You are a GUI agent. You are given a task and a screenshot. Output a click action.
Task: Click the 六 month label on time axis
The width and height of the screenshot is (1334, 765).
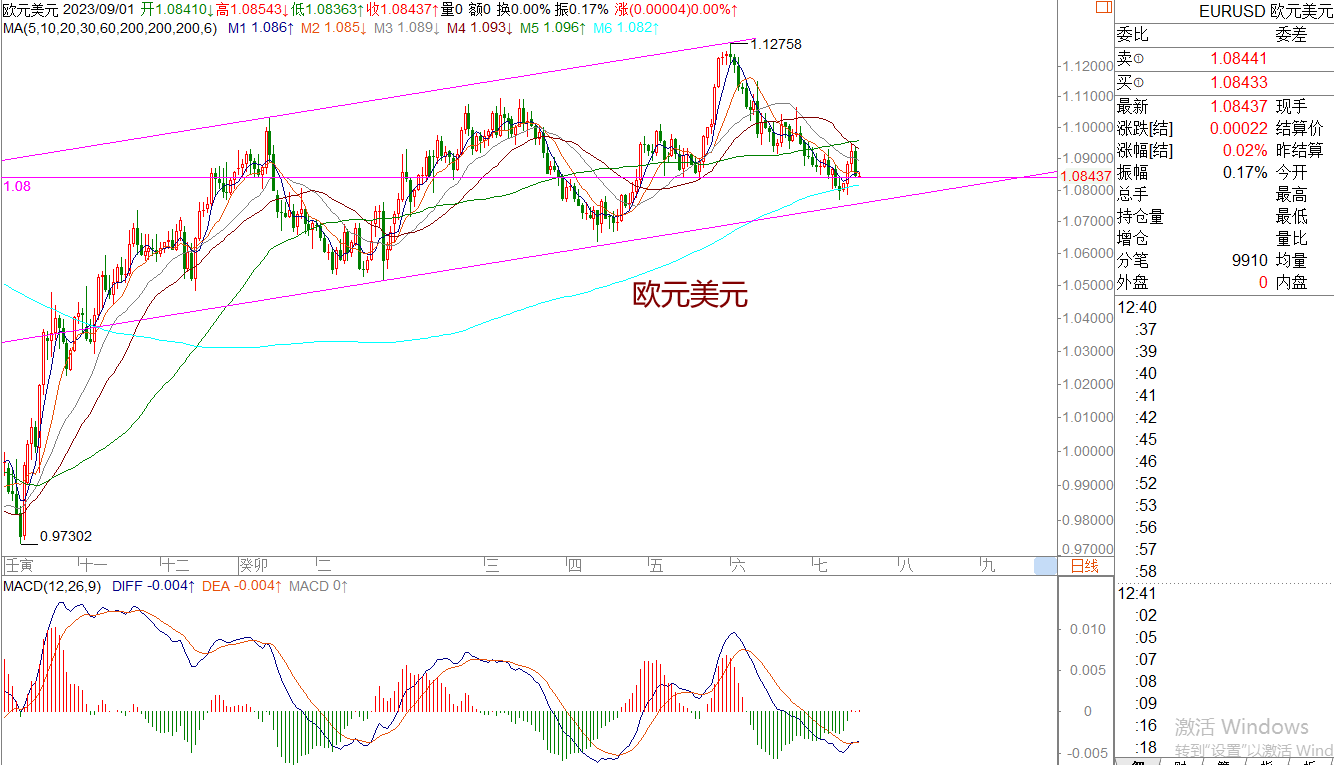click(x=738, y=566)
